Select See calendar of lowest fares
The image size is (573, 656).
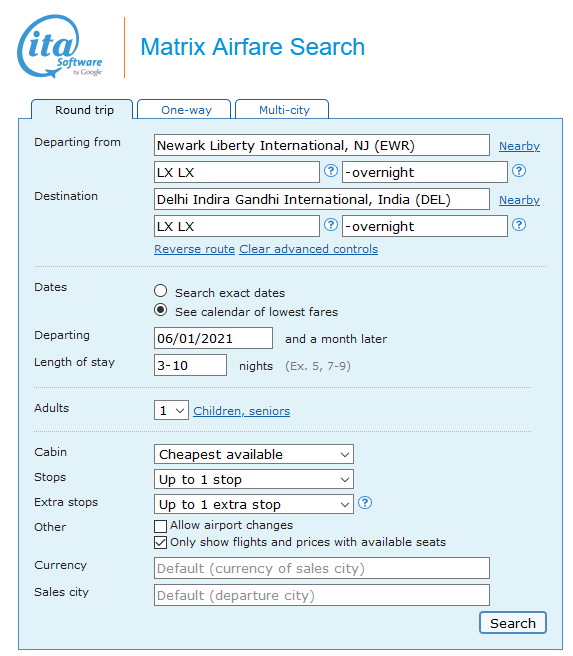(x=161, y=310)
